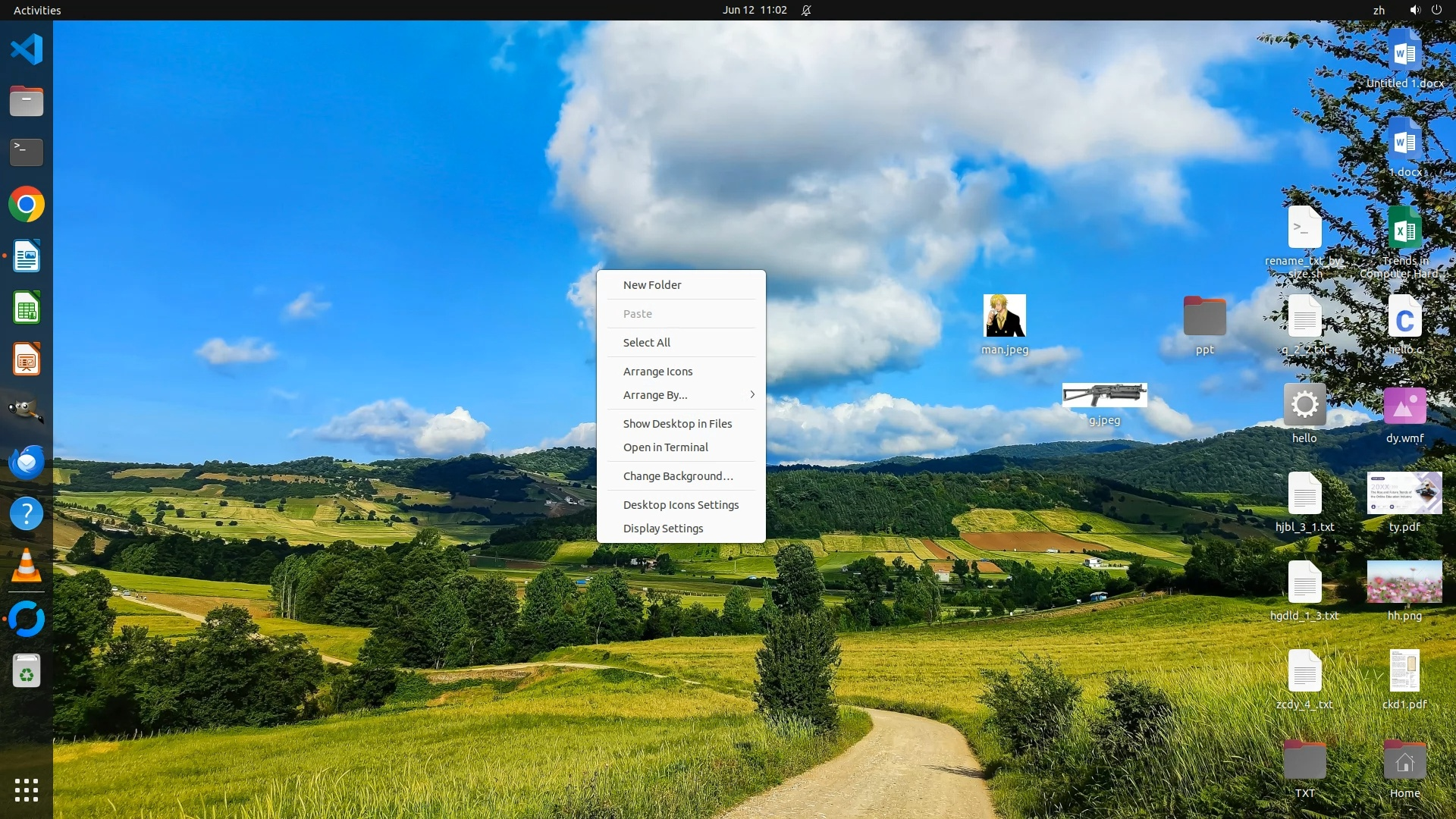This screenshot has height=819, width=1456.
Task: Open GIMP image editor in dock
Action: [27, 410]
